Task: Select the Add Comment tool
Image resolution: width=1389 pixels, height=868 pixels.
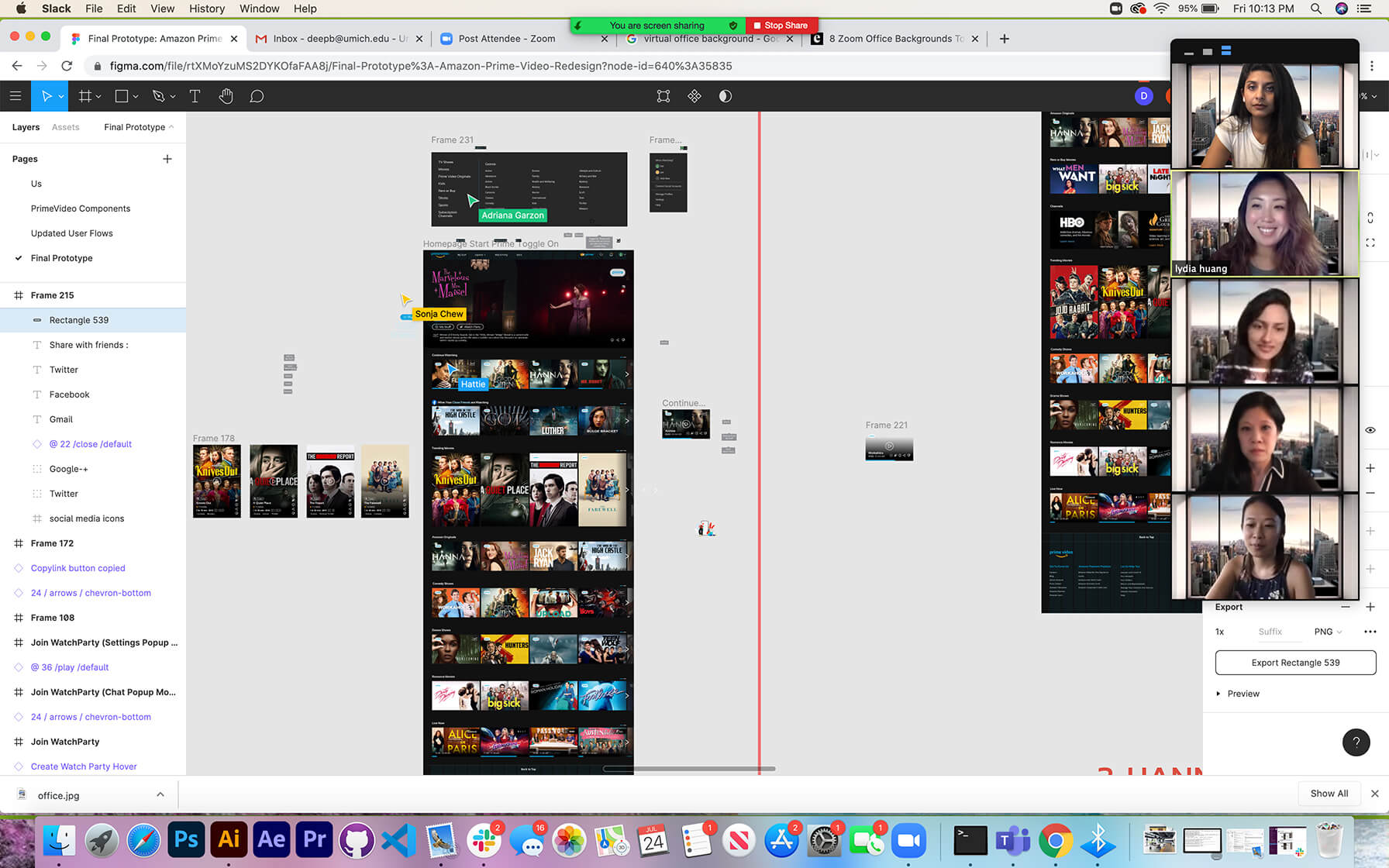Action: (x=257, y=96)
